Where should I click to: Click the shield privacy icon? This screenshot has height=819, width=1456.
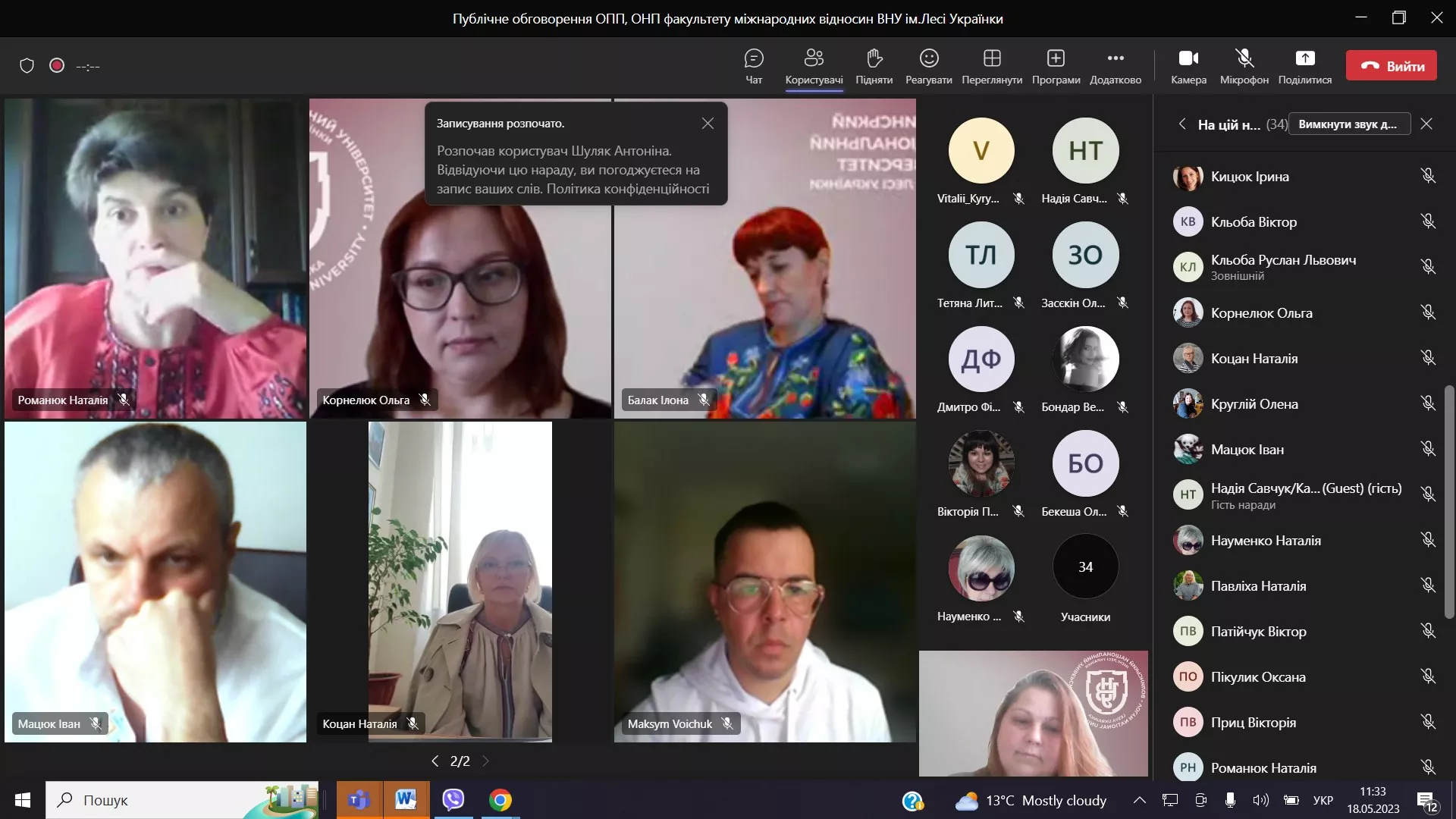click(x=27, y=66)
